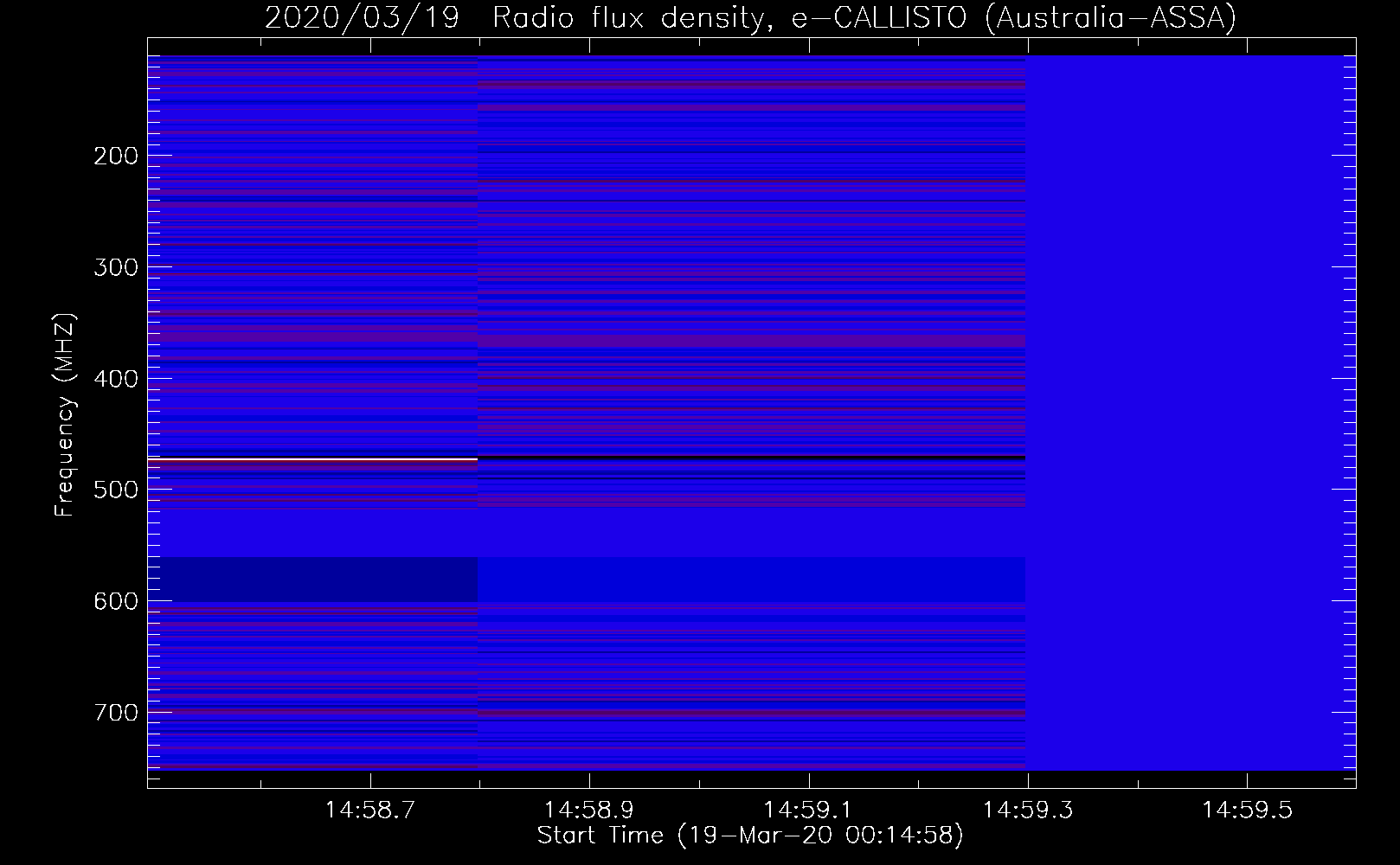Click the 200 frequency tick label
Screen dimensions: 1400x865
pos(116,157)
